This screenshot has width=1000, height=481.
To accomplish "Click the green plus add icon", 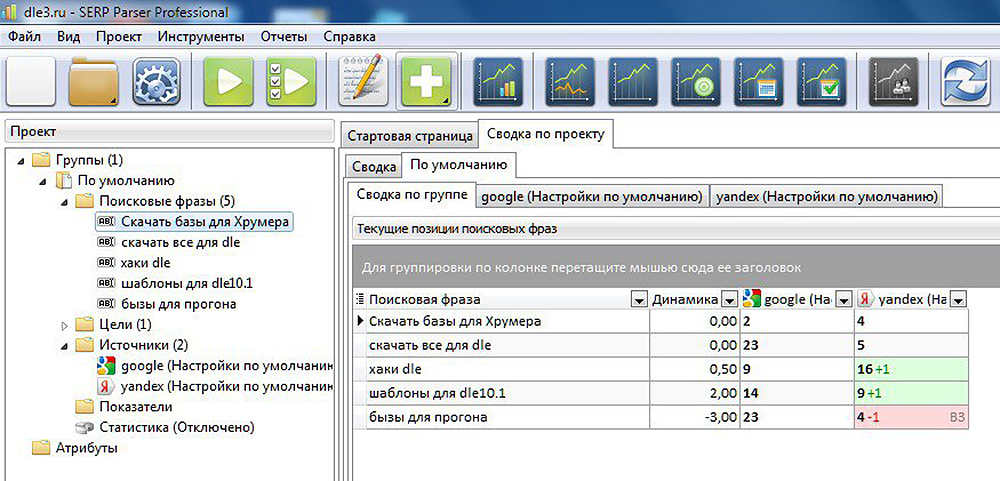I will coord(426,81).
